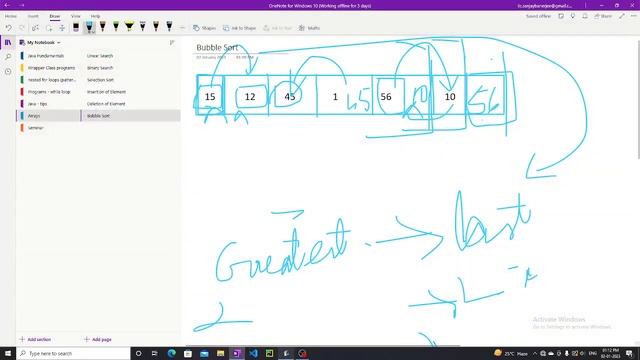The image size is (640, 360).
Task: Open the Help ribbon tab
Action: pos(95,16)
